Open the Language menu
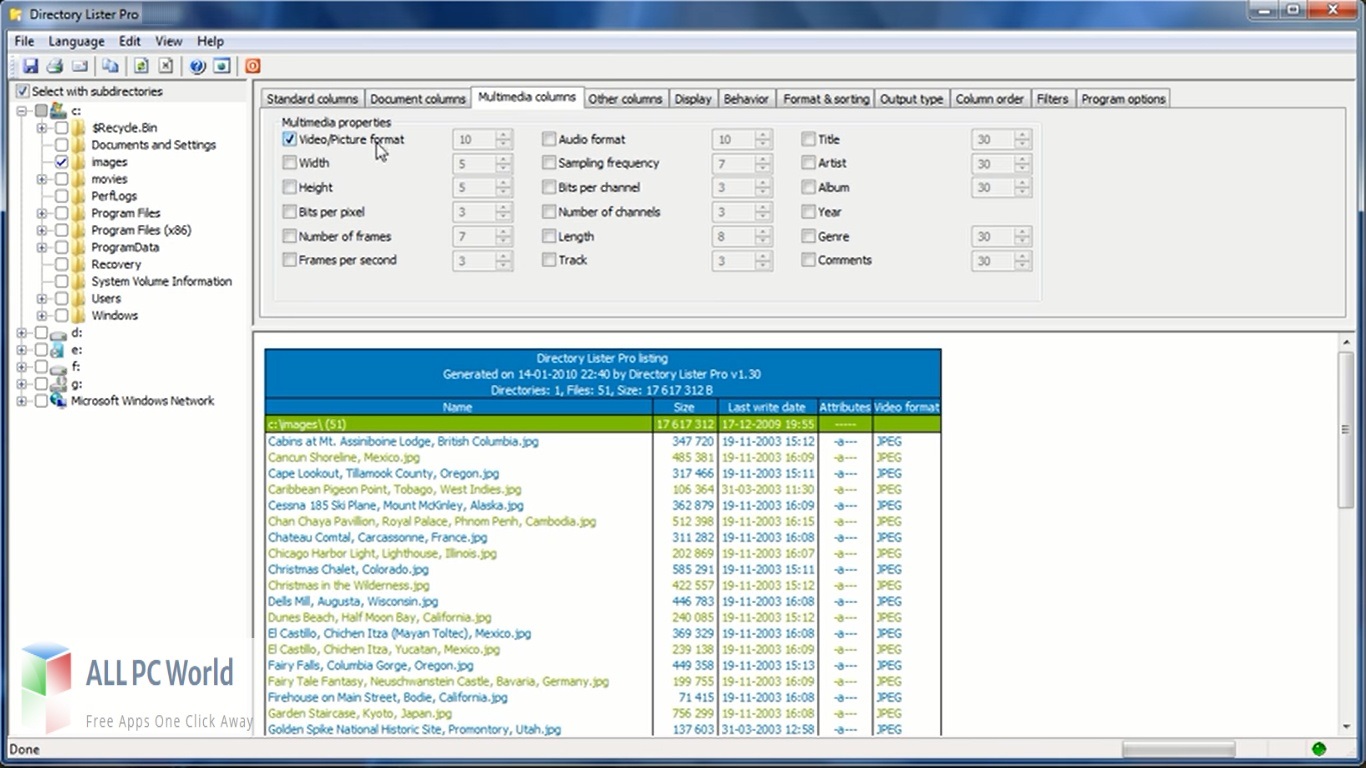The height and width of the screenshot is (768, 1366). tap(76, 41)
